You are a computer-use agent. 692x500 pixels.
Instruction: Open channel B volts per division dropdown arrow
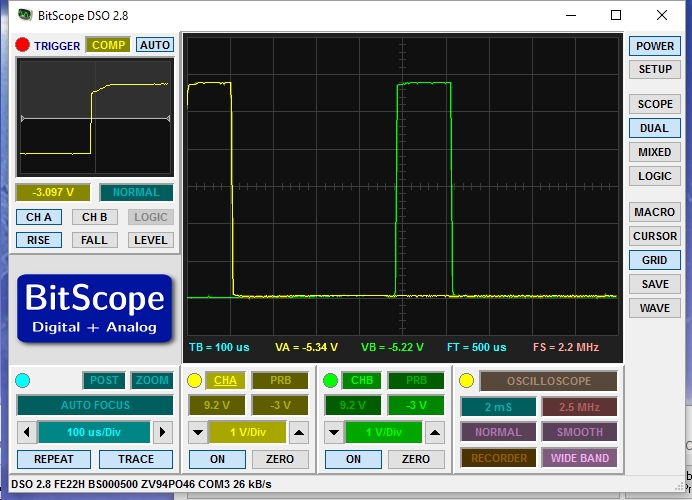tap(334, 433)
